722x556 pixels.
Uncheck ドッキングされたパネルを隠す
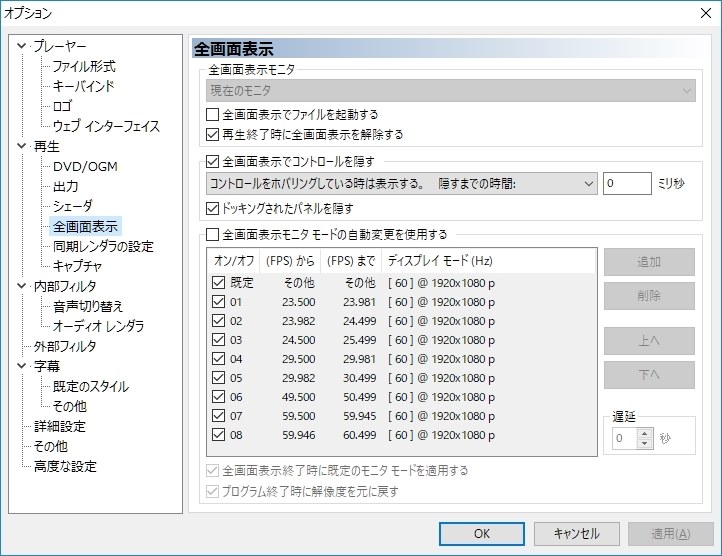click(x=212, y=208)
